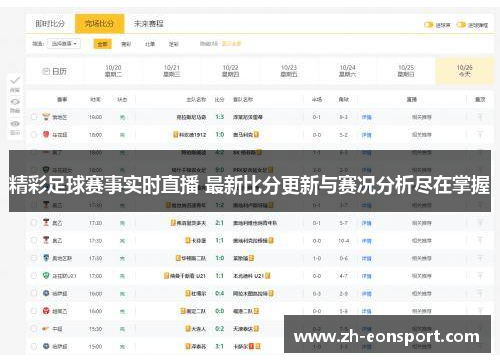Click the 0:4 score cell
This screenshot has width=500, height=362.
pos(220,293)
